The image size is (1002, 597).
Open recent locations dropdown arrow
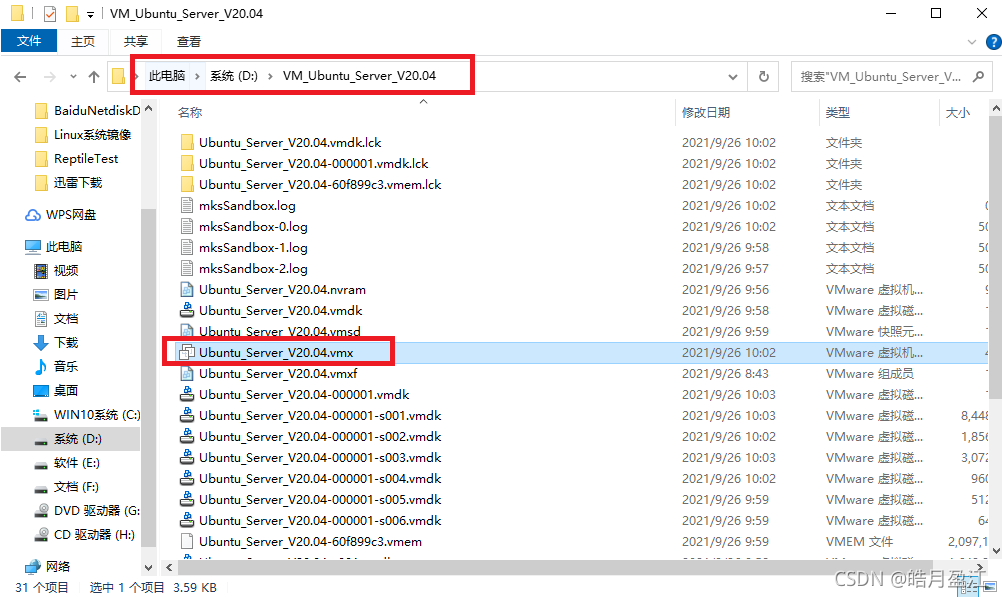pyautogui.click(x=73, y=77)
